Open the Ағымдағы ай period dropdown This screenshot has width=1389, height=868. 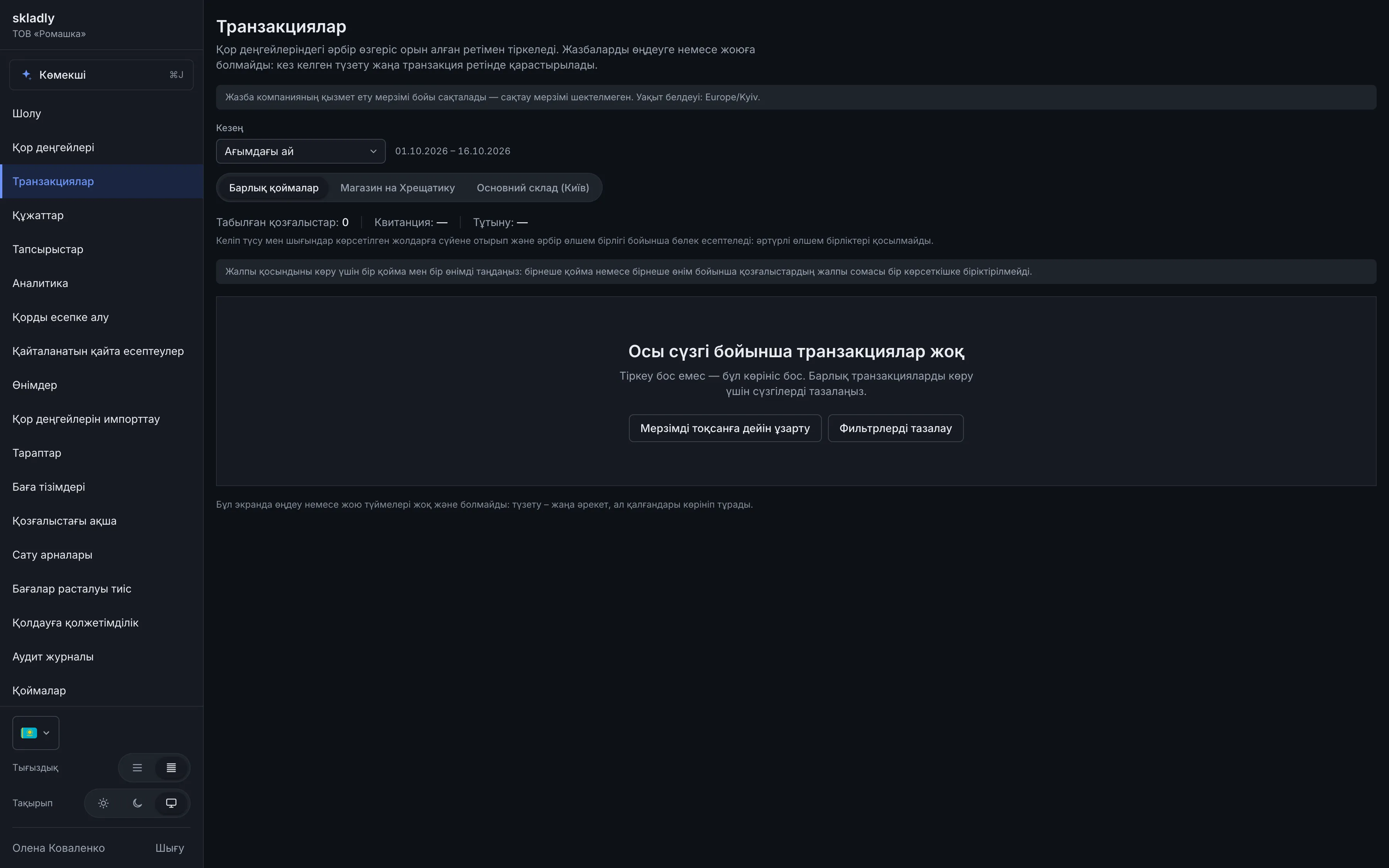(301, 151)
